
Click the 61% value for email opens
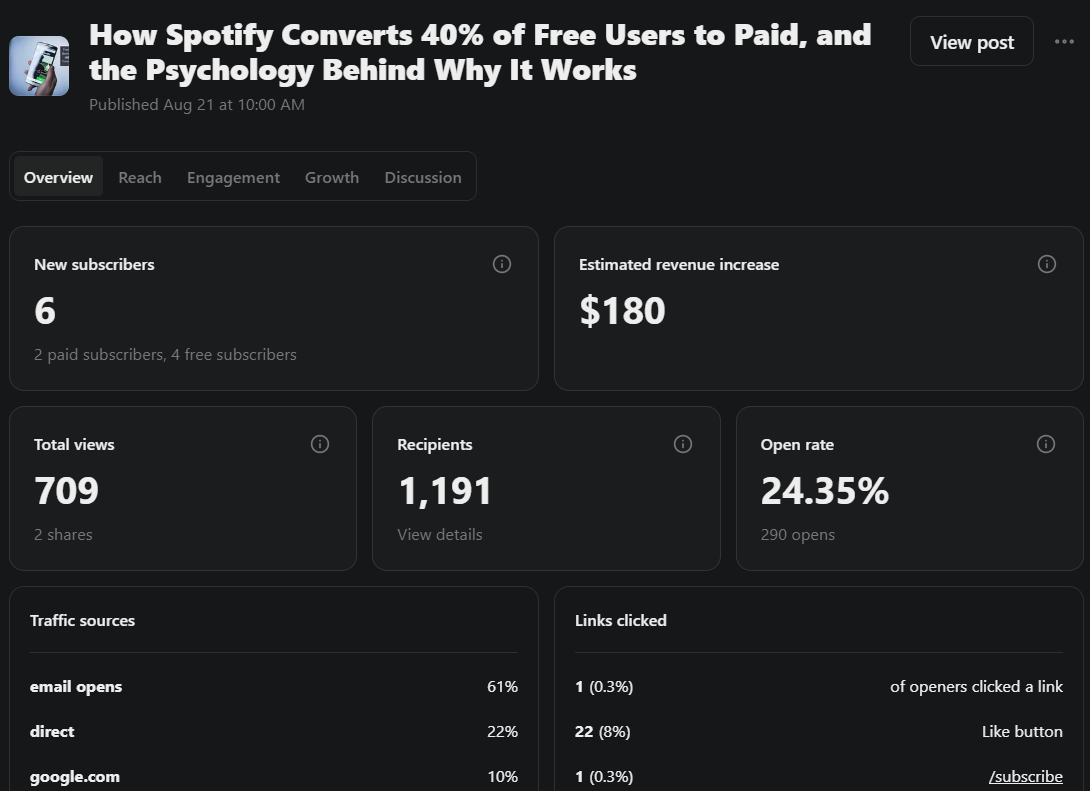pos(503,687)
